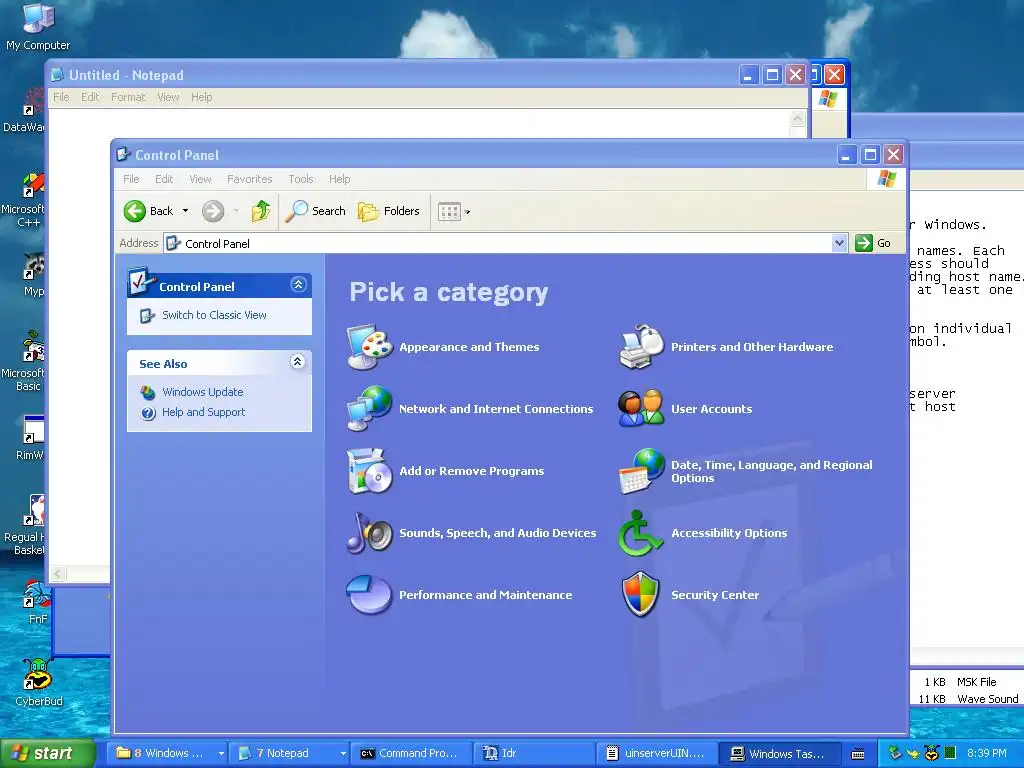Click the Help and Support link
The height and width of the screenshot is (768, 1024).
[x=203, y=413]
